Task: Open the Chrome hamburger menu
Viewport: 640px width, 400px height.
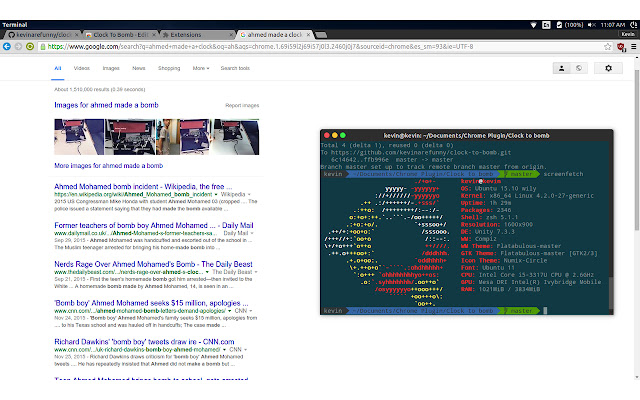Action: click(x=633, y=47)
